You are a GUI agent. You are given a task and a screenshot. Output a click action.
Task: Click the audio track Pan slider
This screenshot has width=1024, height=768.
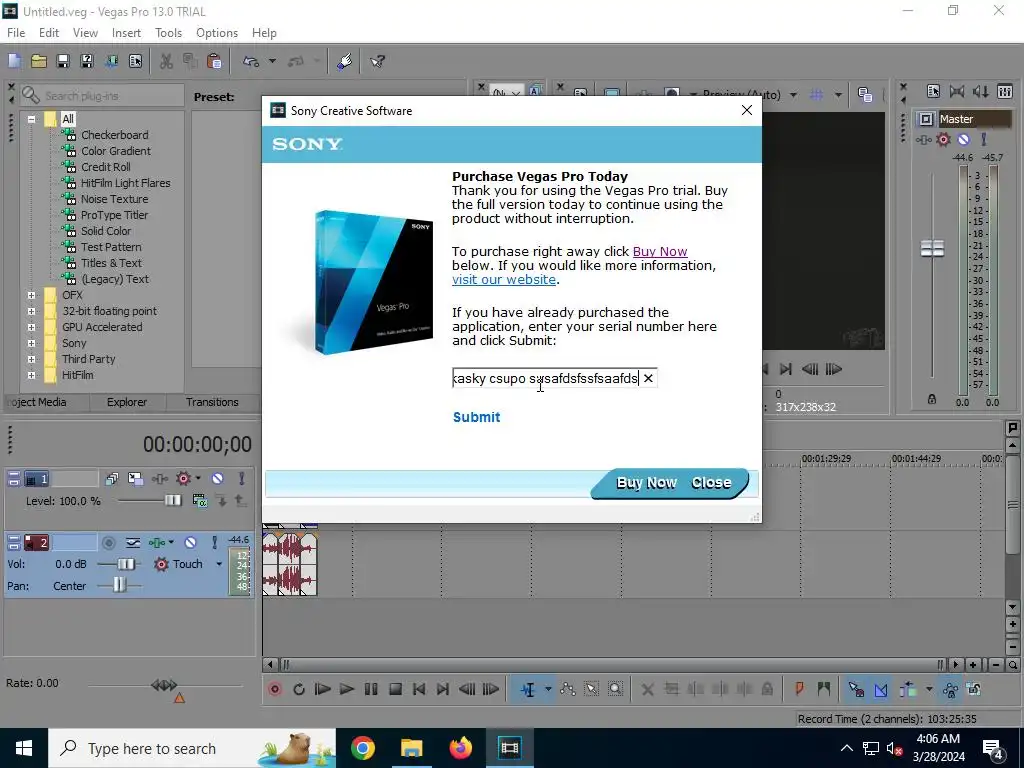click(x=119, y=586)
